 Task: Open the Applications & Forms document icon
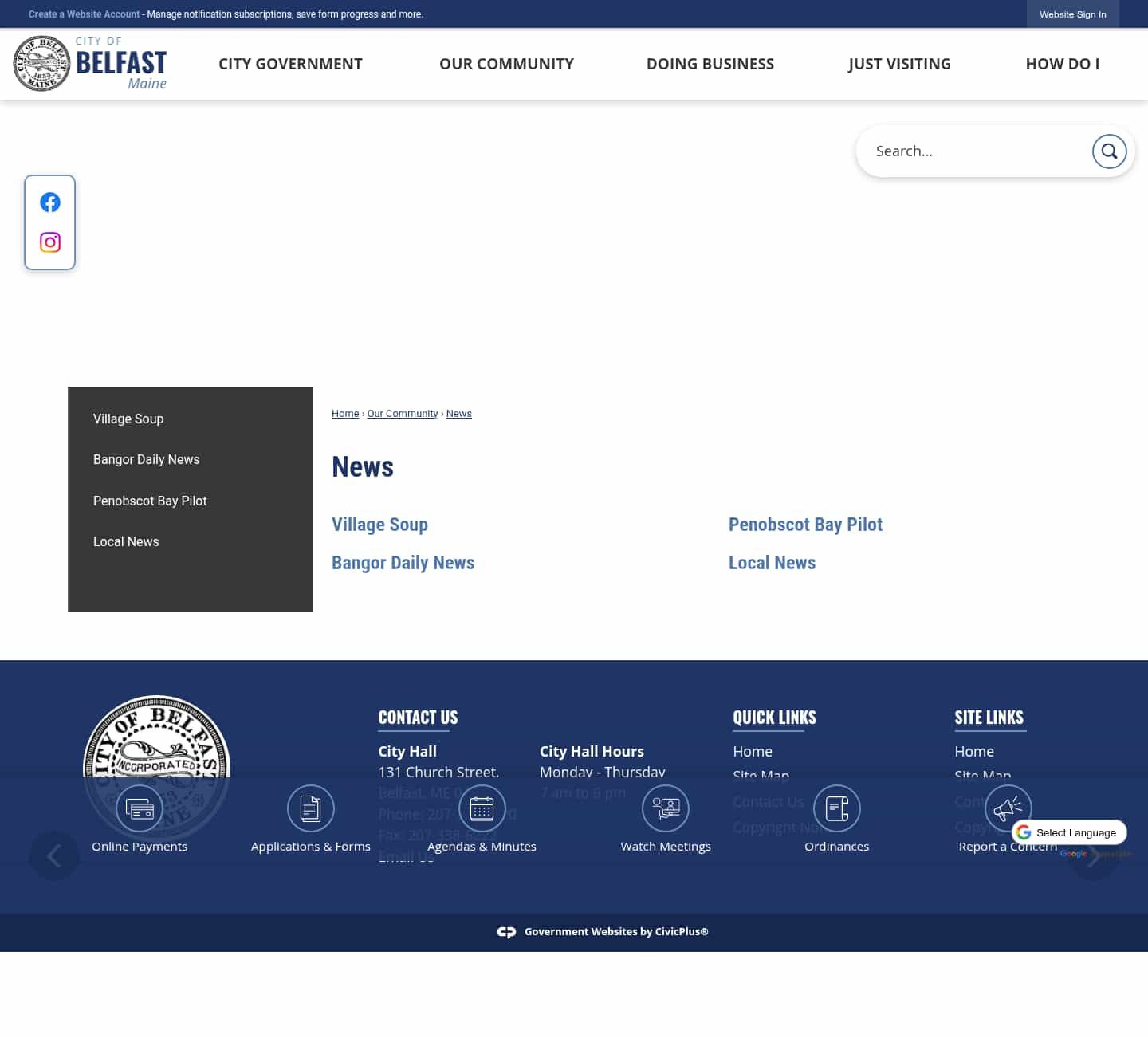click(311, 808)
